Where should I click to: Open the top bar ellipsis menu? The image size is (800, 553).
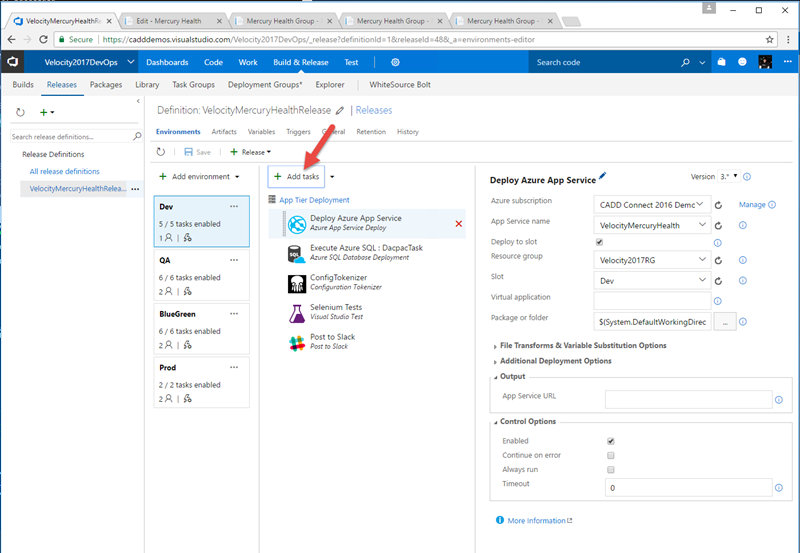pos(788,62)
